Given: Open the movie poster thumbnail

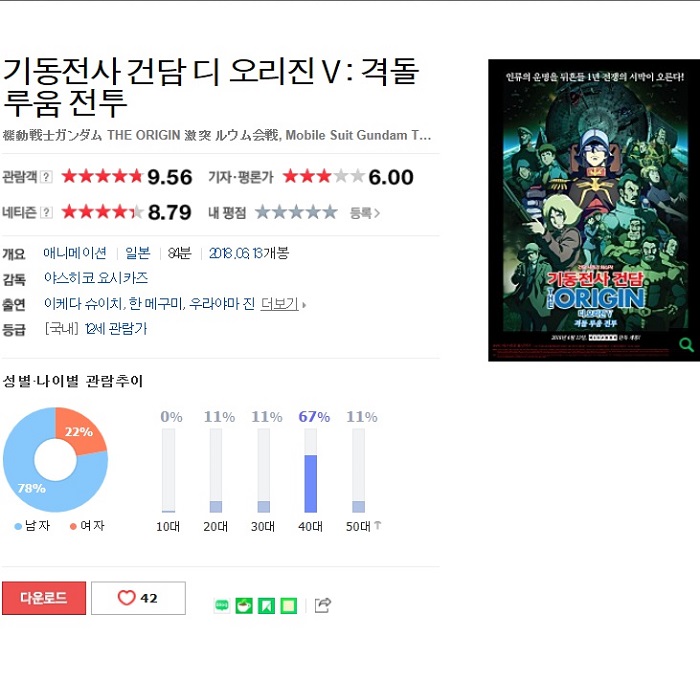Looking at the screenshot, I should pyautogui.click(x=594, y=210).
